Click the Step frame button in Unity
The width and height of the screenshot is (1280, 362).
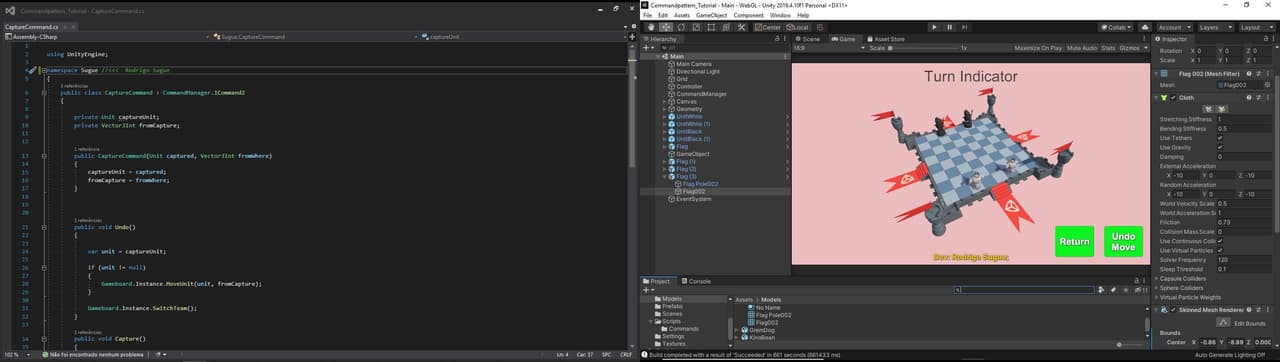(x=964, y=27)
